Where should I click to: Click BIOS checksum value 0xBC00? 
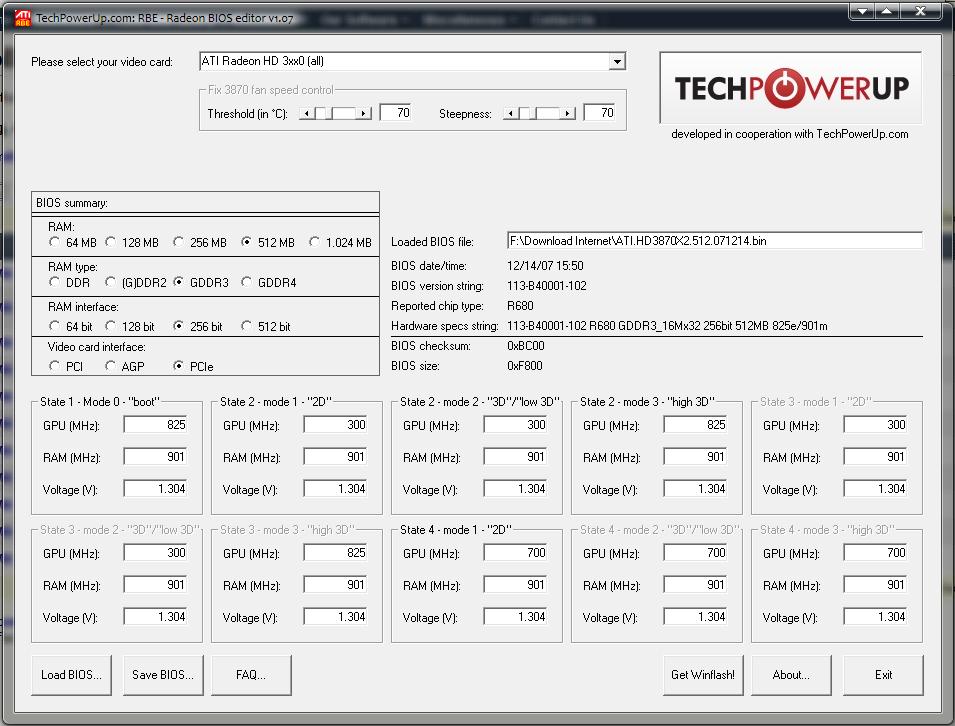[526, 346]
